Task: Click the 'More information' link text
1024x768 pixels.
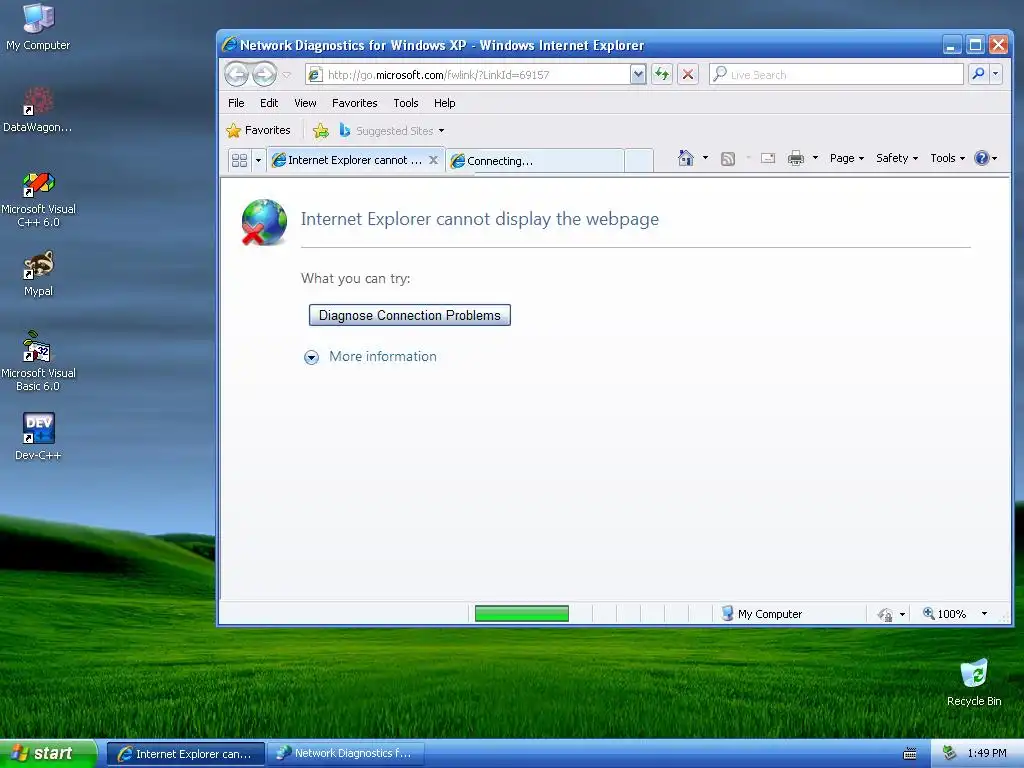Action: [383, 357]
